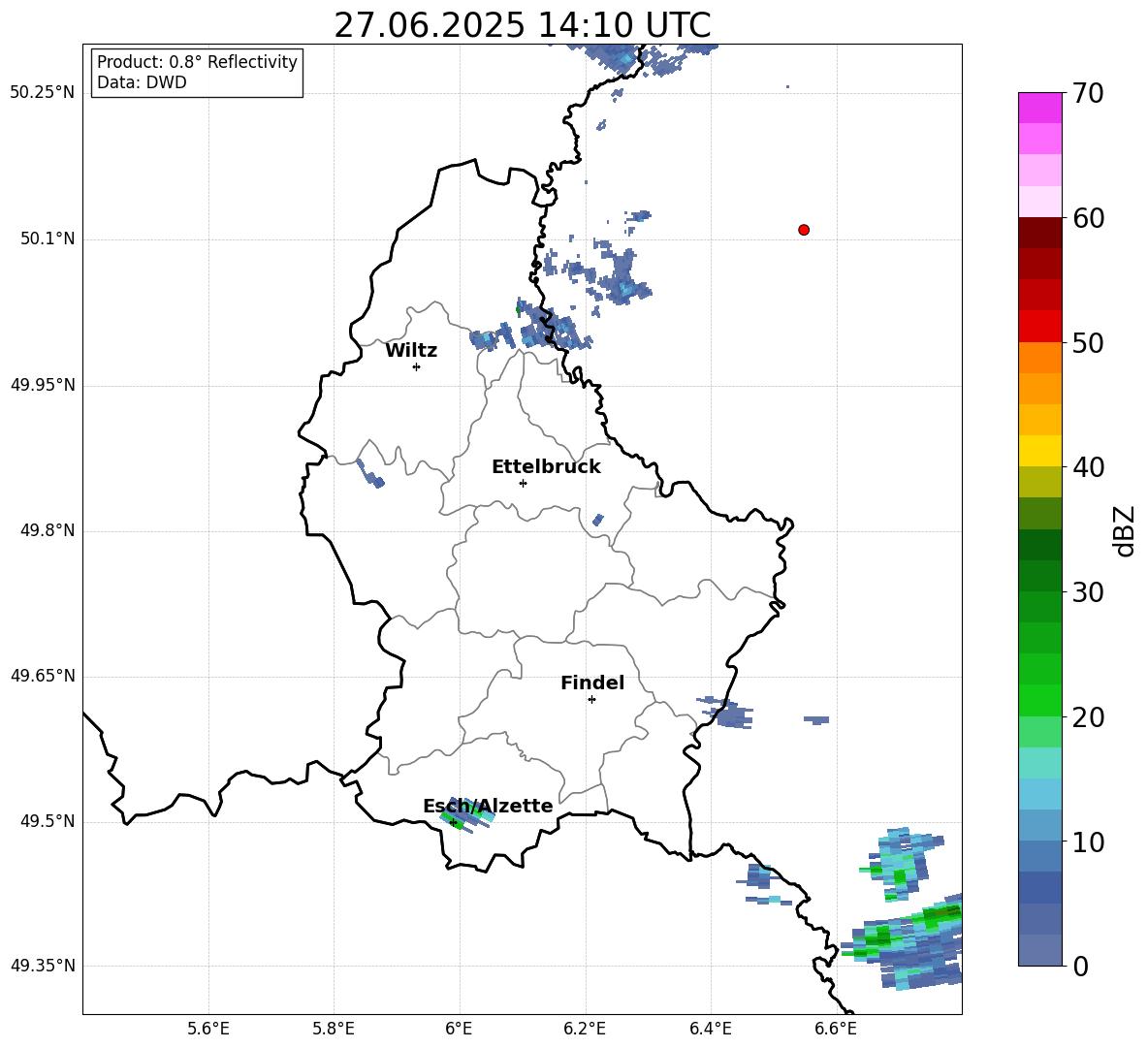
Task: Click the colorbar value 50
Action: tap(1088, 342)
